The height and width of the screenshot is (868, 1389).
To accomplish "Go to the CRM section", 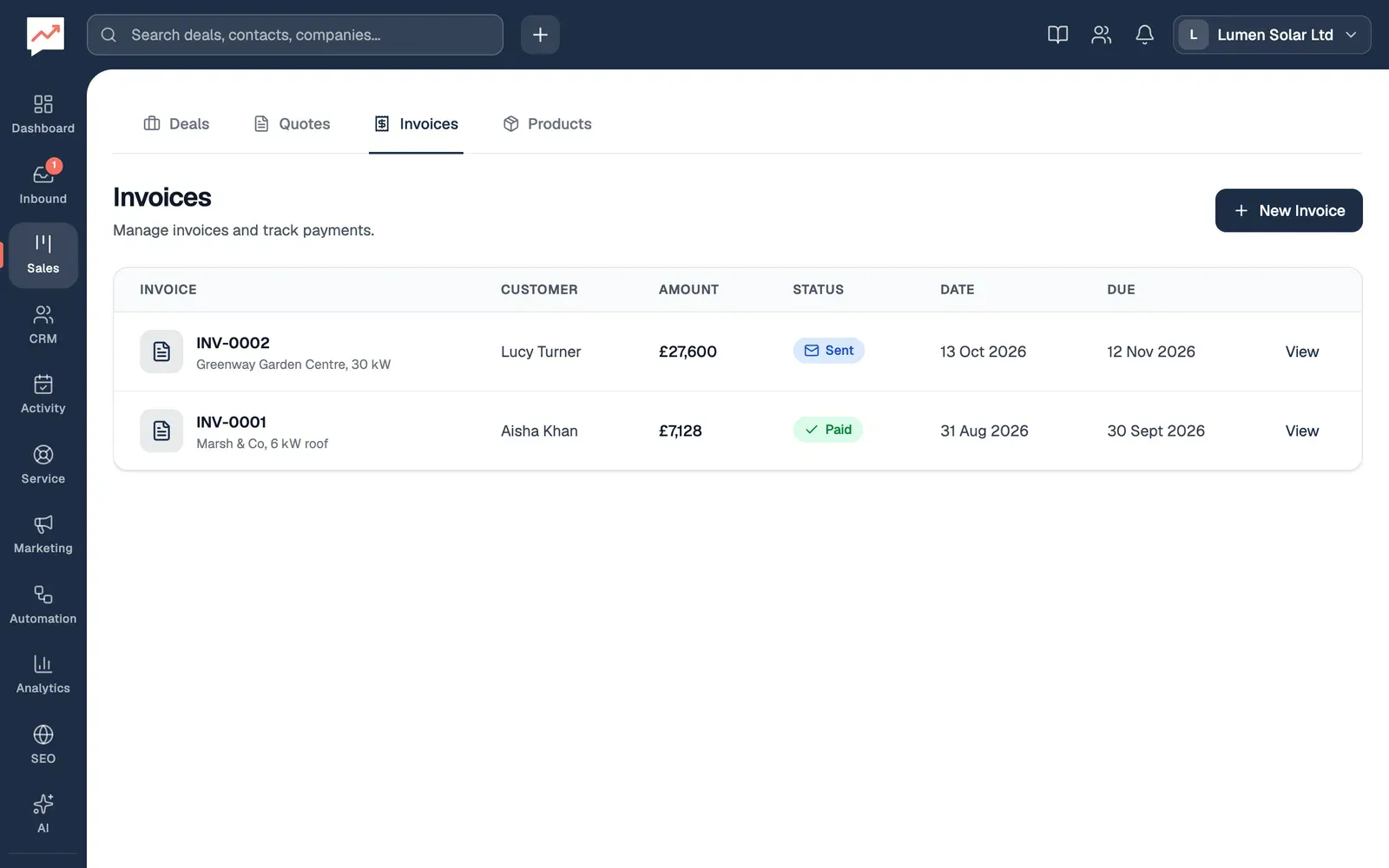I will 43,325.
